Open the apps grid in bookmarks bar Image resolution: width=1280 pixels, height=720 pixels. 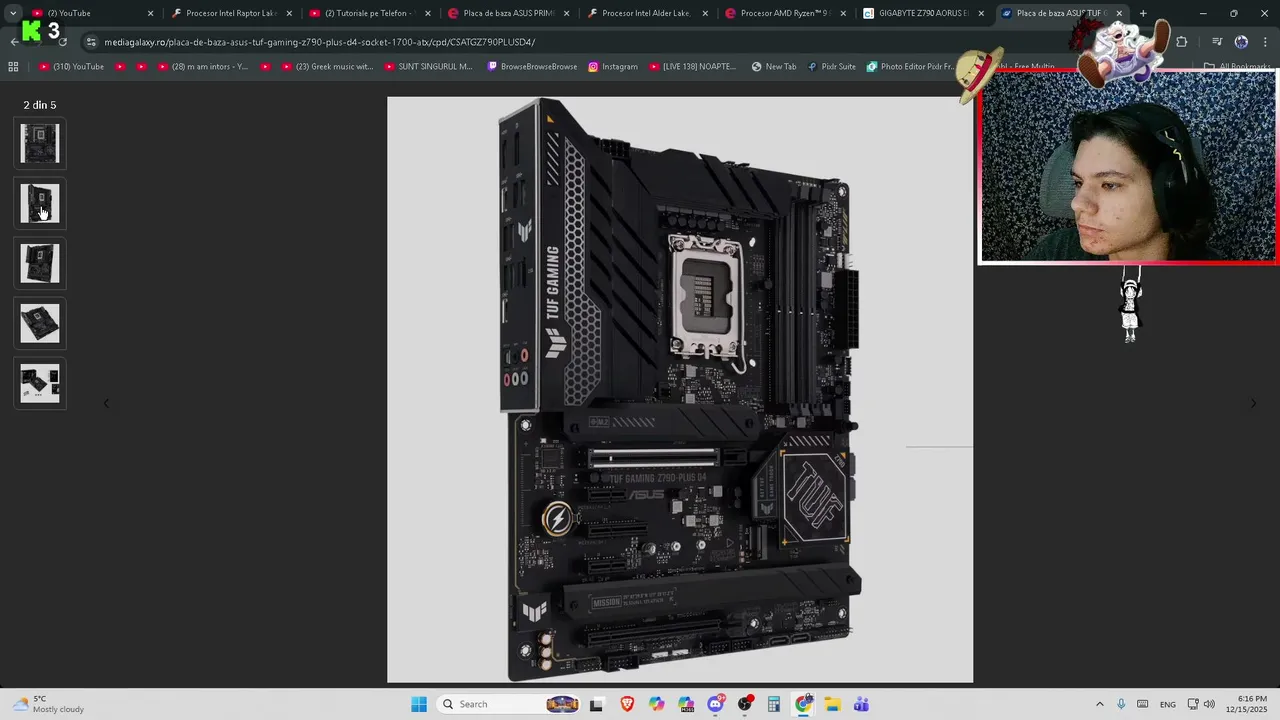coord(13,67)
